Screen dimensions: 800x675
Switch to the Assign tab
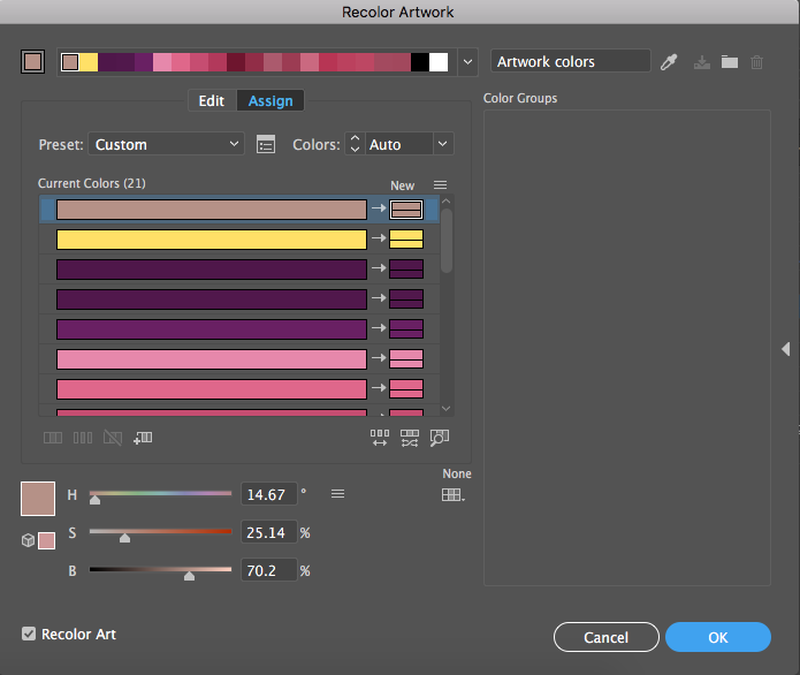pyautogui.click(x=270, y=101)
